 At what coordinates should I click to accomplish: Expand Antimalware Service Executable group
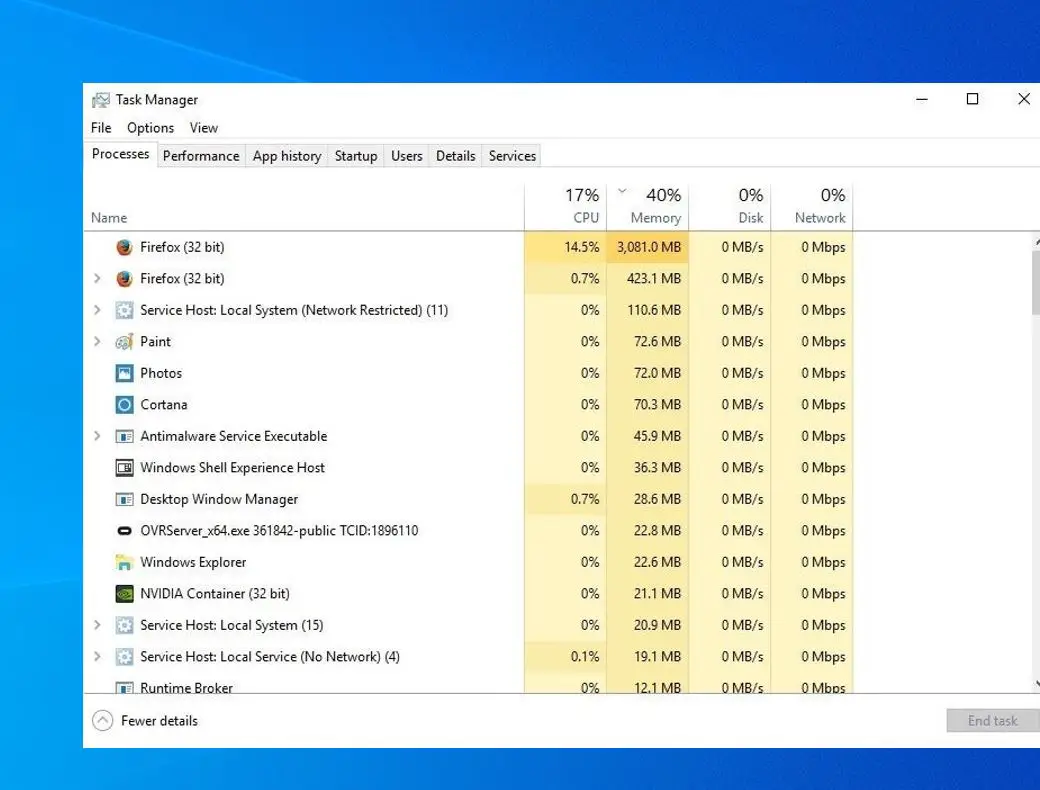pyautogui.click(x=98, y=436)
